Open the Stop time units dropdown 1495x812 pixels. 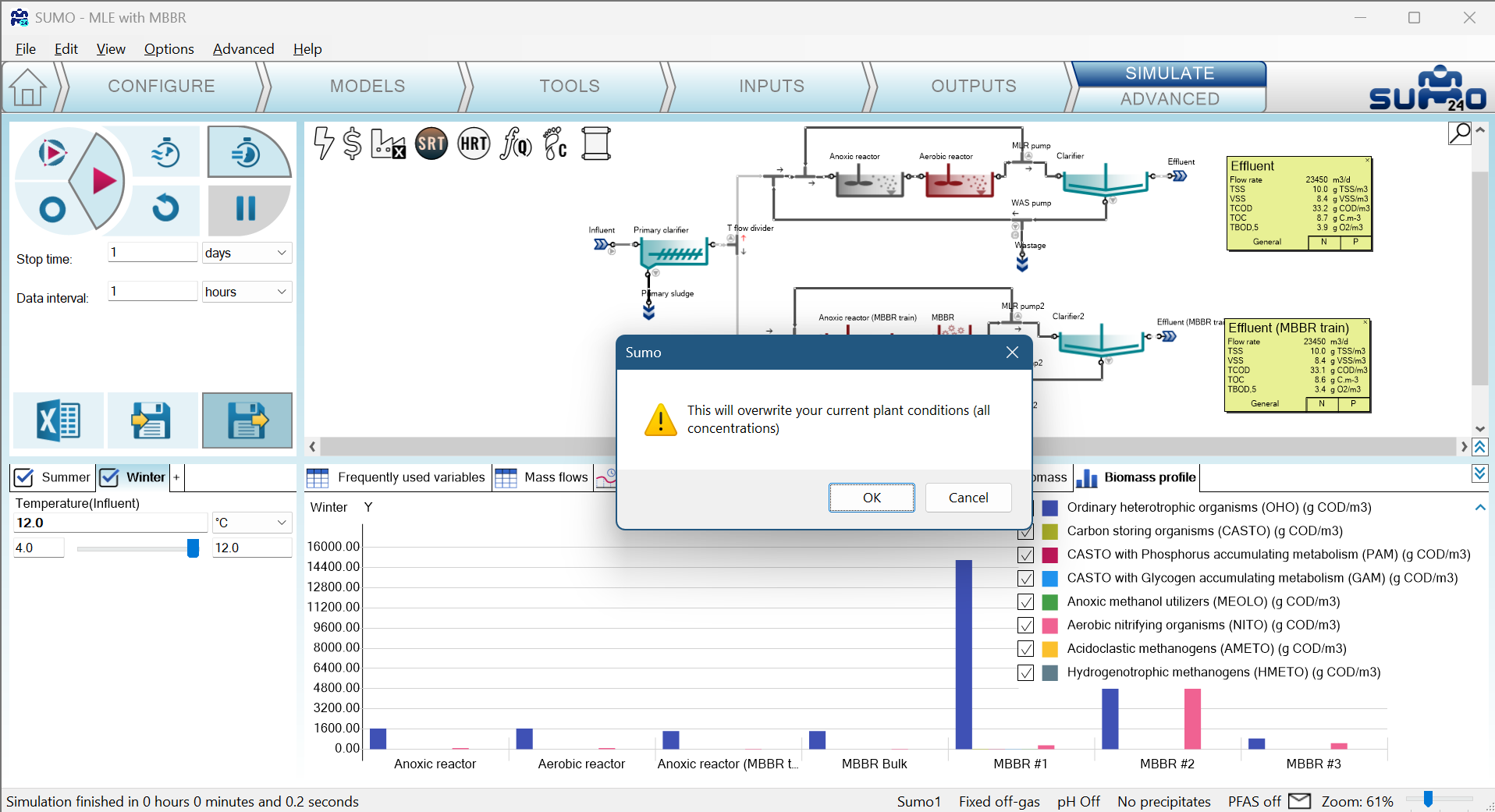coord(247,253)
